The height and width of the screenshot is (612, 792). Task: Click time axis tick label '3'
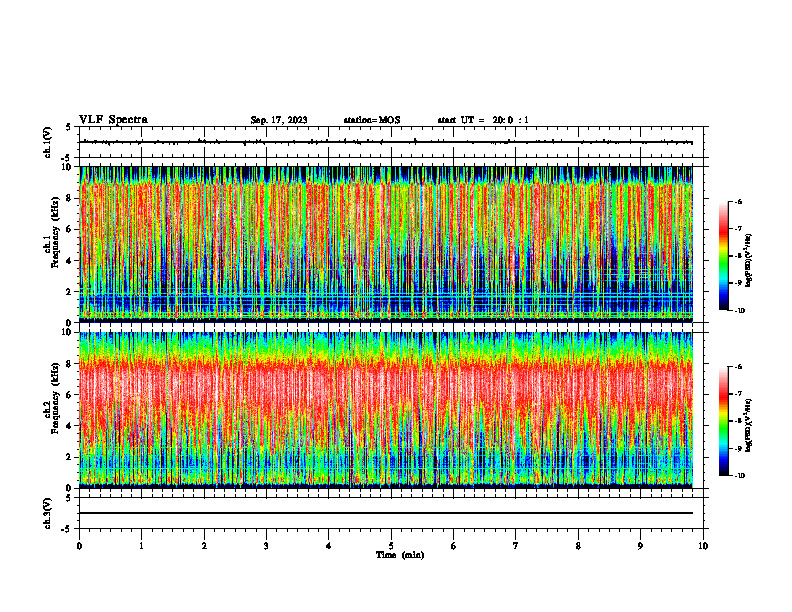click(x=266, y=546)
